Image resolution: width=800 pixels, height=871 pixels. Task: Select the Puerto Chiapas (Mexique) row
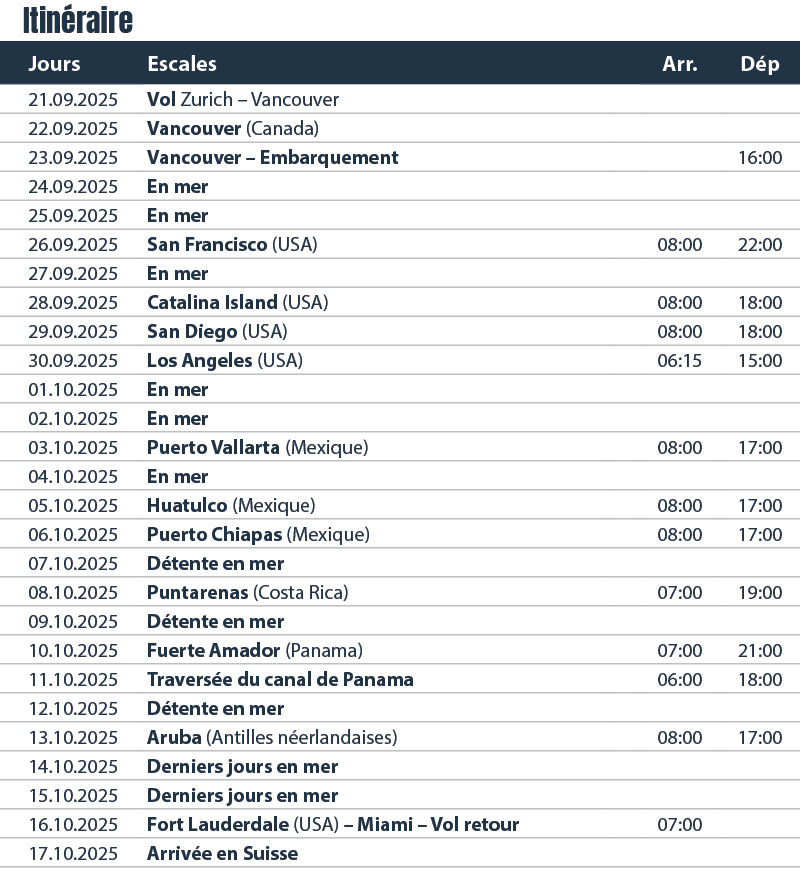click(400, 534)
